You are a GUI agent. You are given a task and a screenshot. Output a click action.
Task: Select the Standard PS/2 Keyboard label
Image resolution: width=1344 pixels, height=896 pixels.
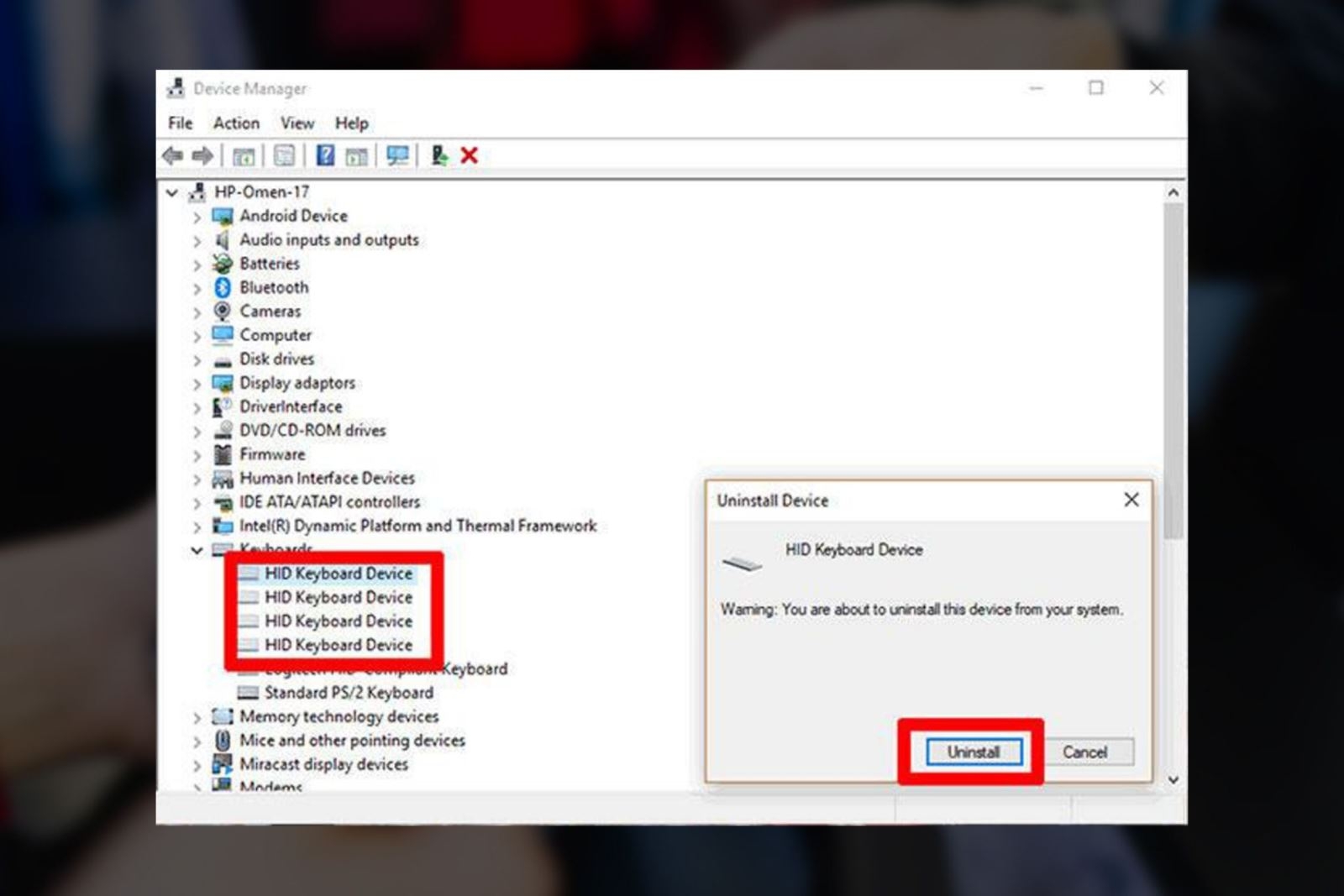pyautogui.click(x=349, y=693)
